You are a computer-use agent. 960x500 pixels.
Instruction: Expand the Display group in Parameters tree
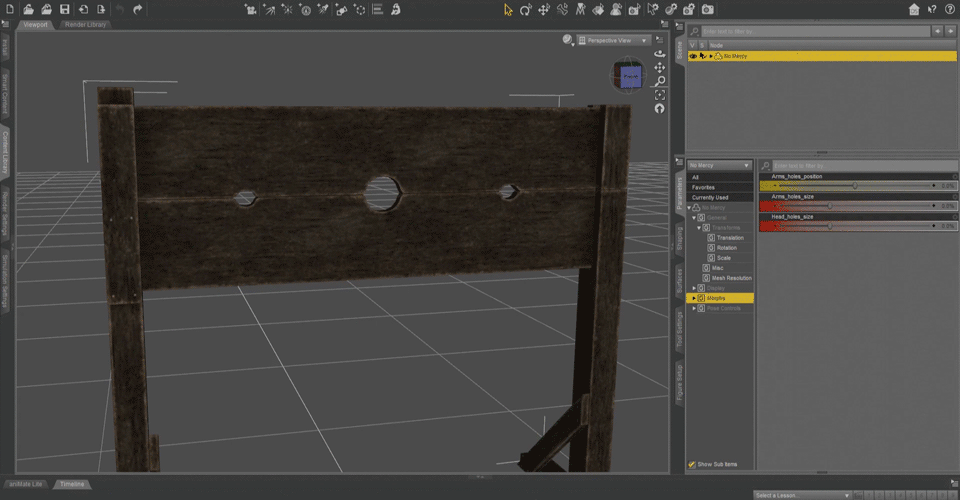coord(694,288)
